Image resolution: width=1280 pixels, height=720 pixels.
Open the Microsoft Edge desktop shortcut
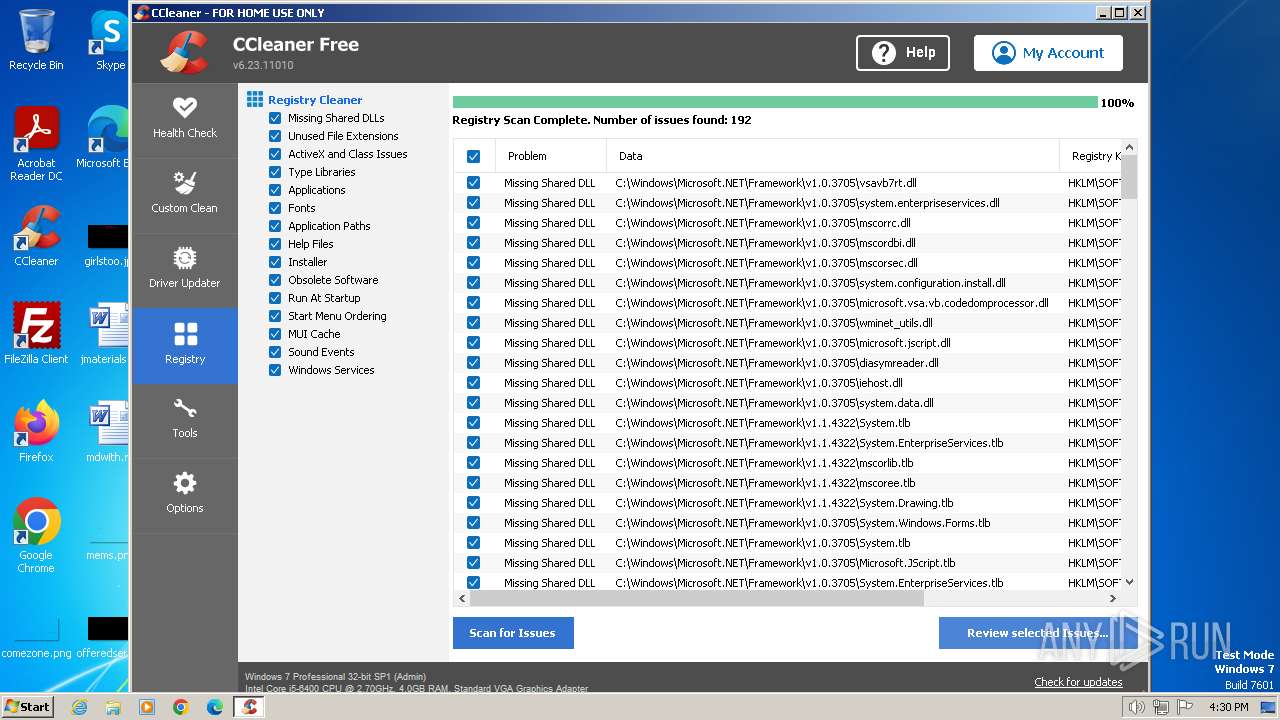click(103, 138)
